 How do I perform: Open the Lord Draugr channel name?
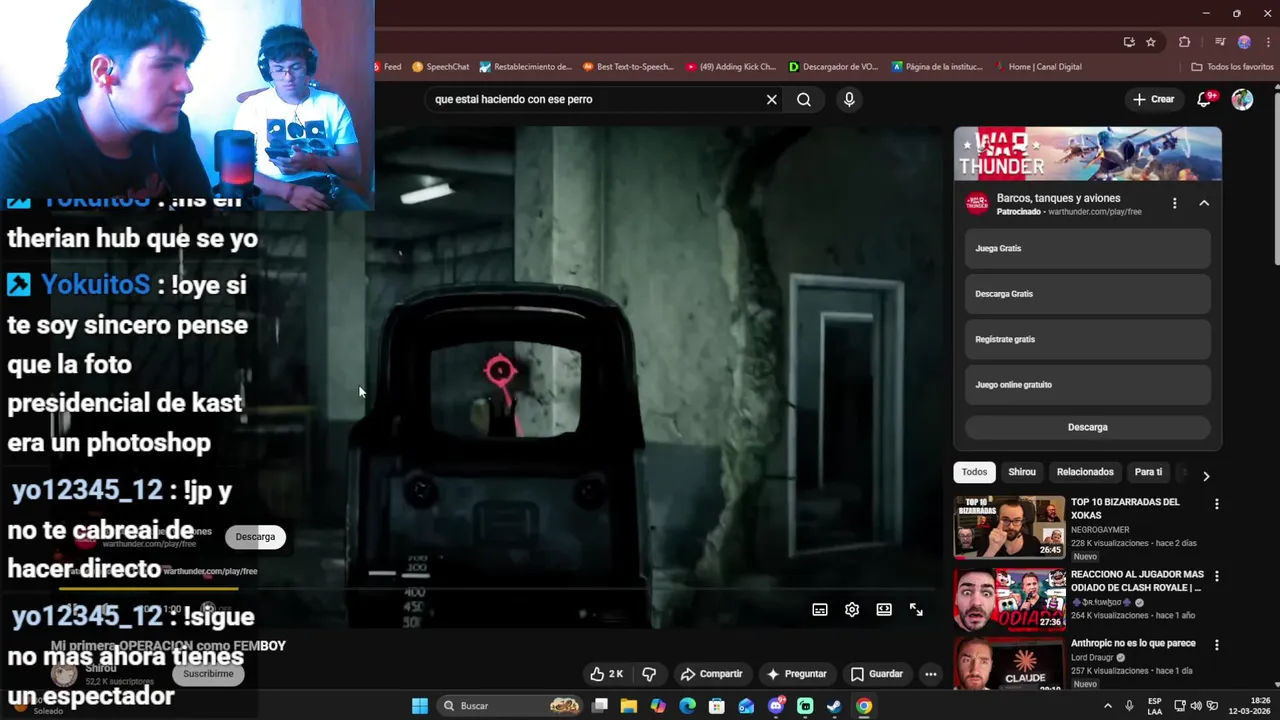coord(1093,658)
